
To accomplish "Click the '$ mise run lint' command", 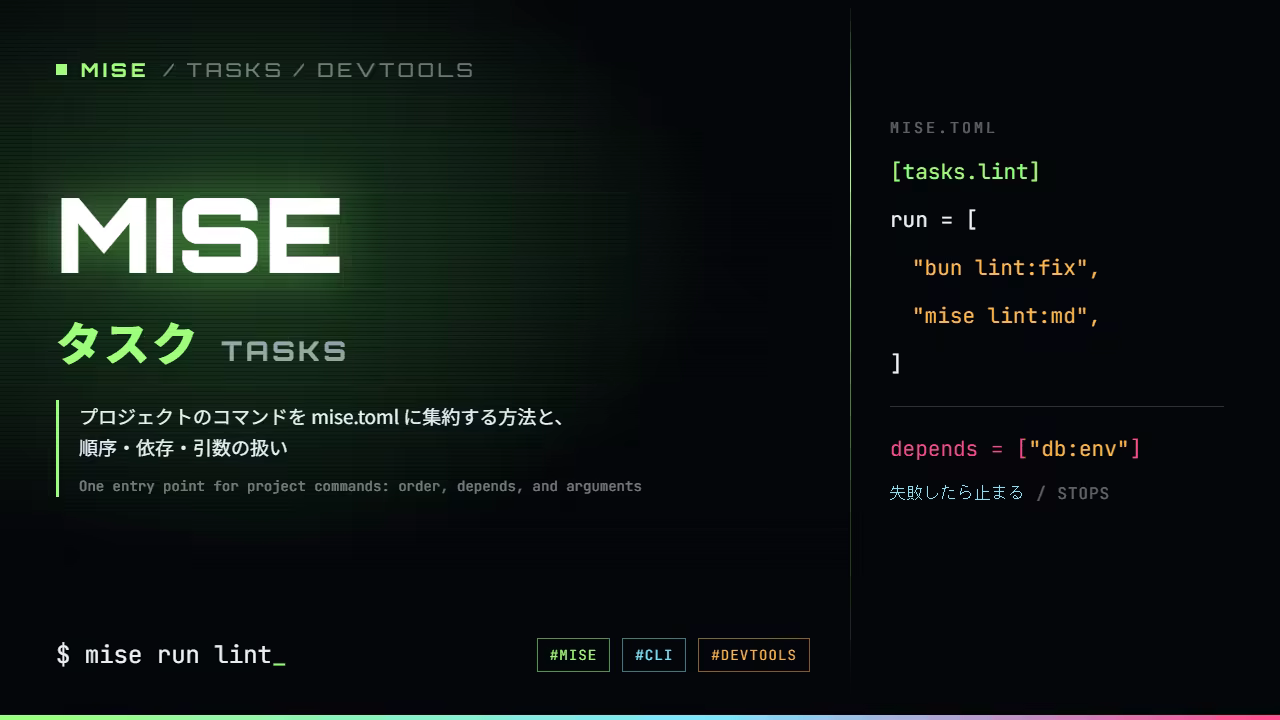I will coord(171,655).
